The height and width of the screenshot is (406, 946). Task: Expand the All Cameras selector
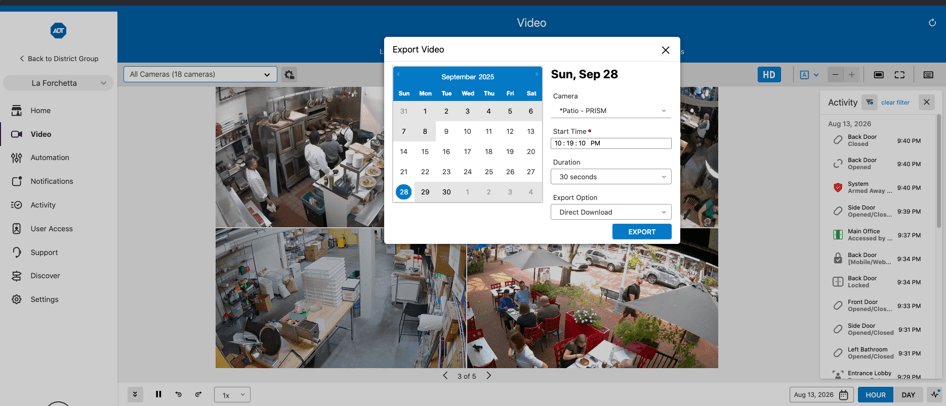pos(200,74)
